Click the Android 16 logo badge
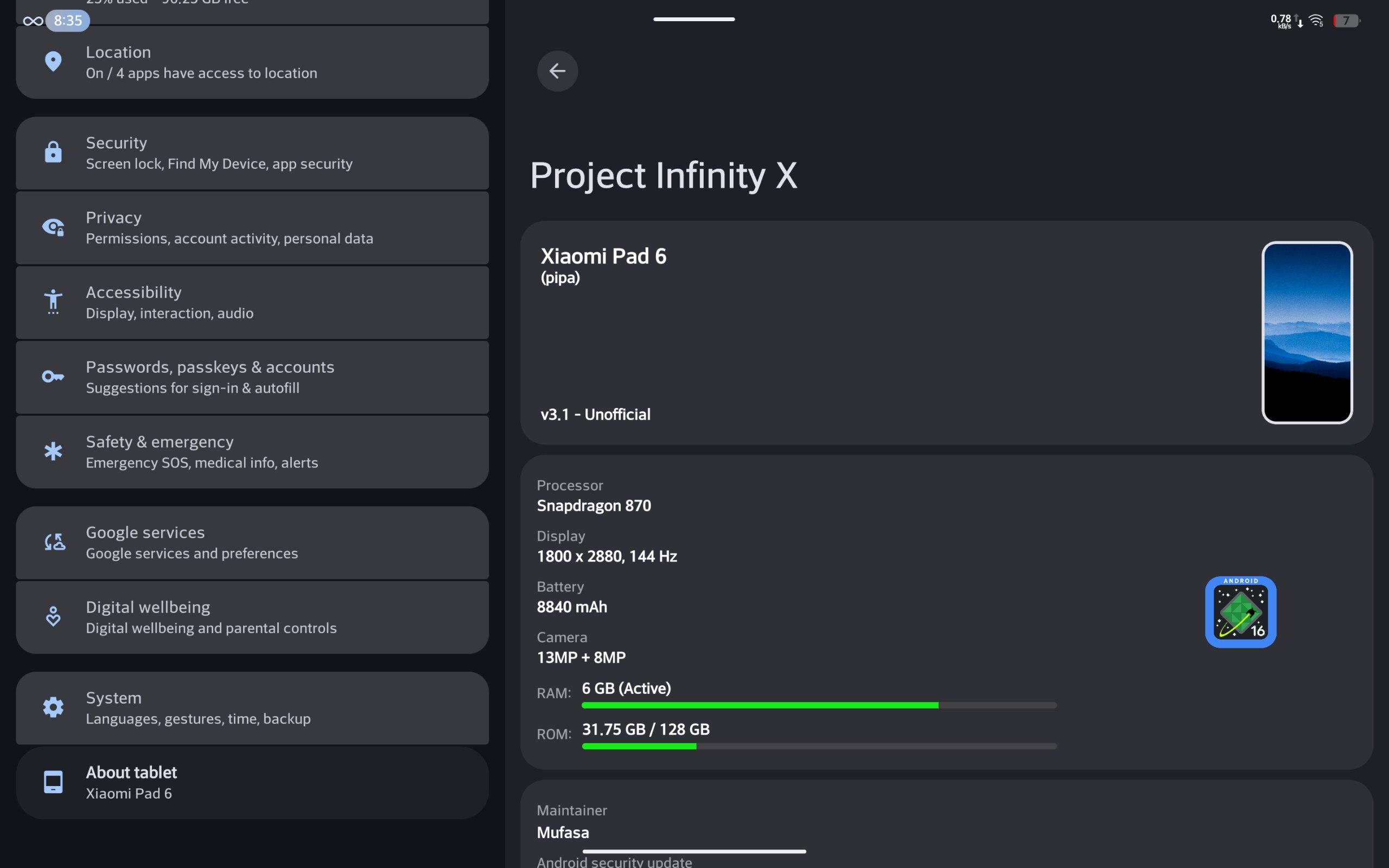1389x868 pixels. coord(1240,612)
